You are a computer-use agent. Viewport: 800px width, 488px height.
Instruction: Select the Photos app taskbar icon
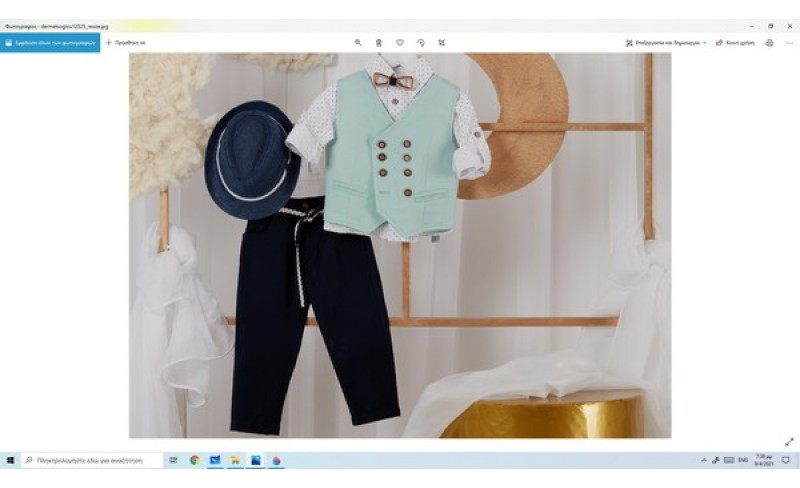tap(256, 460)
